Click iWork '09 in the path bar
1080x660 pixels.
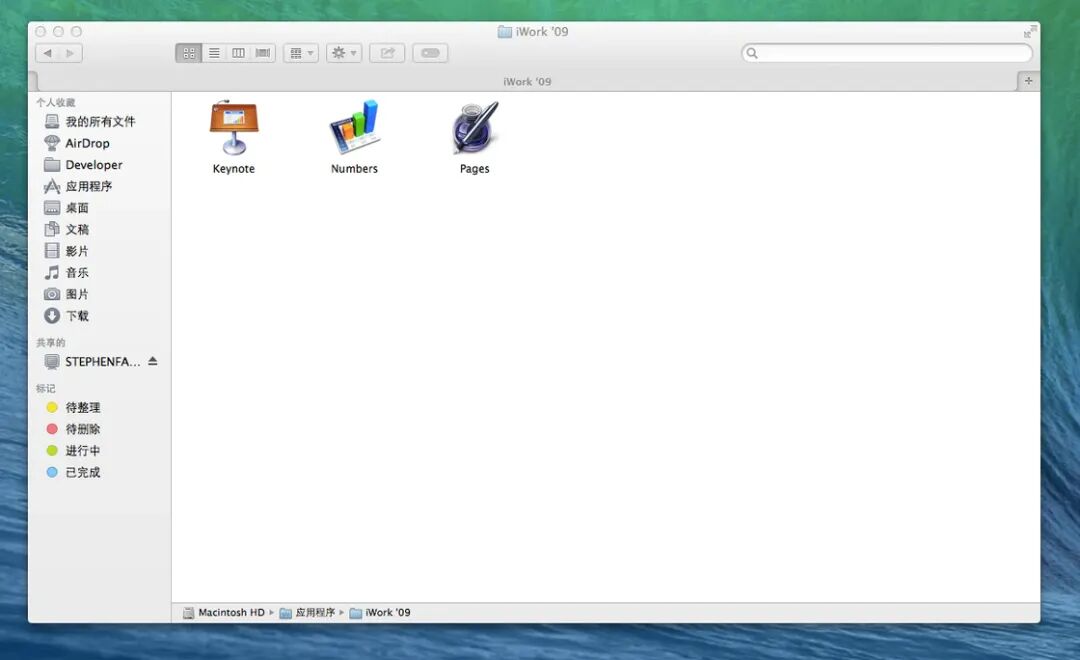(380, 612)
